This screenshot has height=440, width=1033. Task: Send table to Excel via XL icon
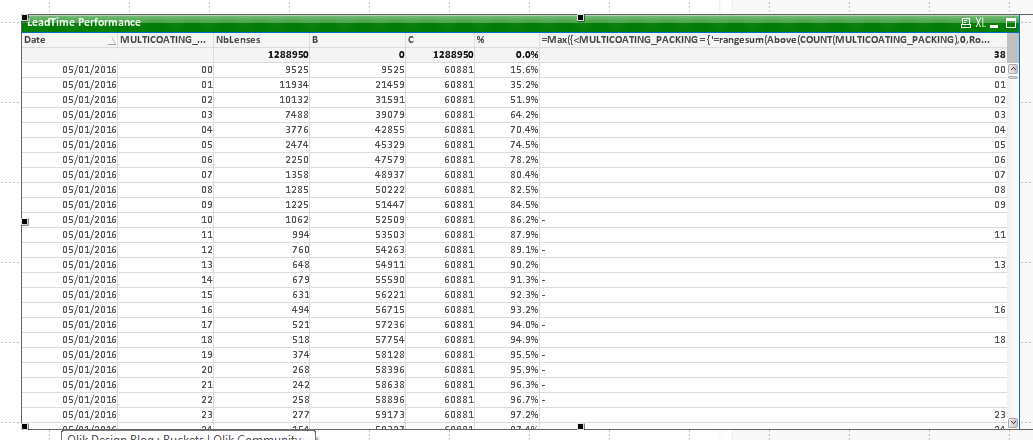(x=980, y=23)
